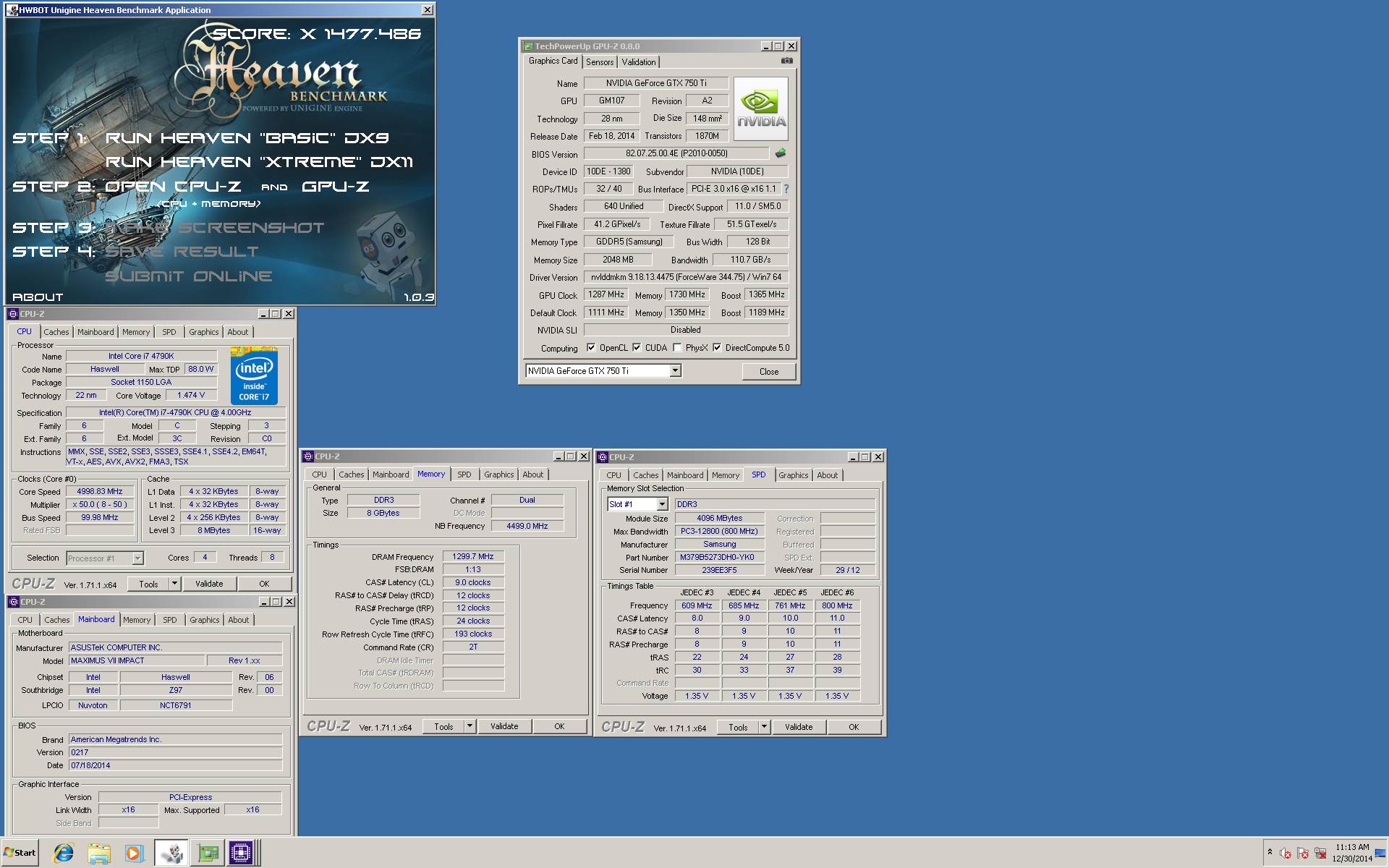The image size is (1389, 868).
Task: Open Caches tab in CPU-Z CPU window
Action: 56,332
